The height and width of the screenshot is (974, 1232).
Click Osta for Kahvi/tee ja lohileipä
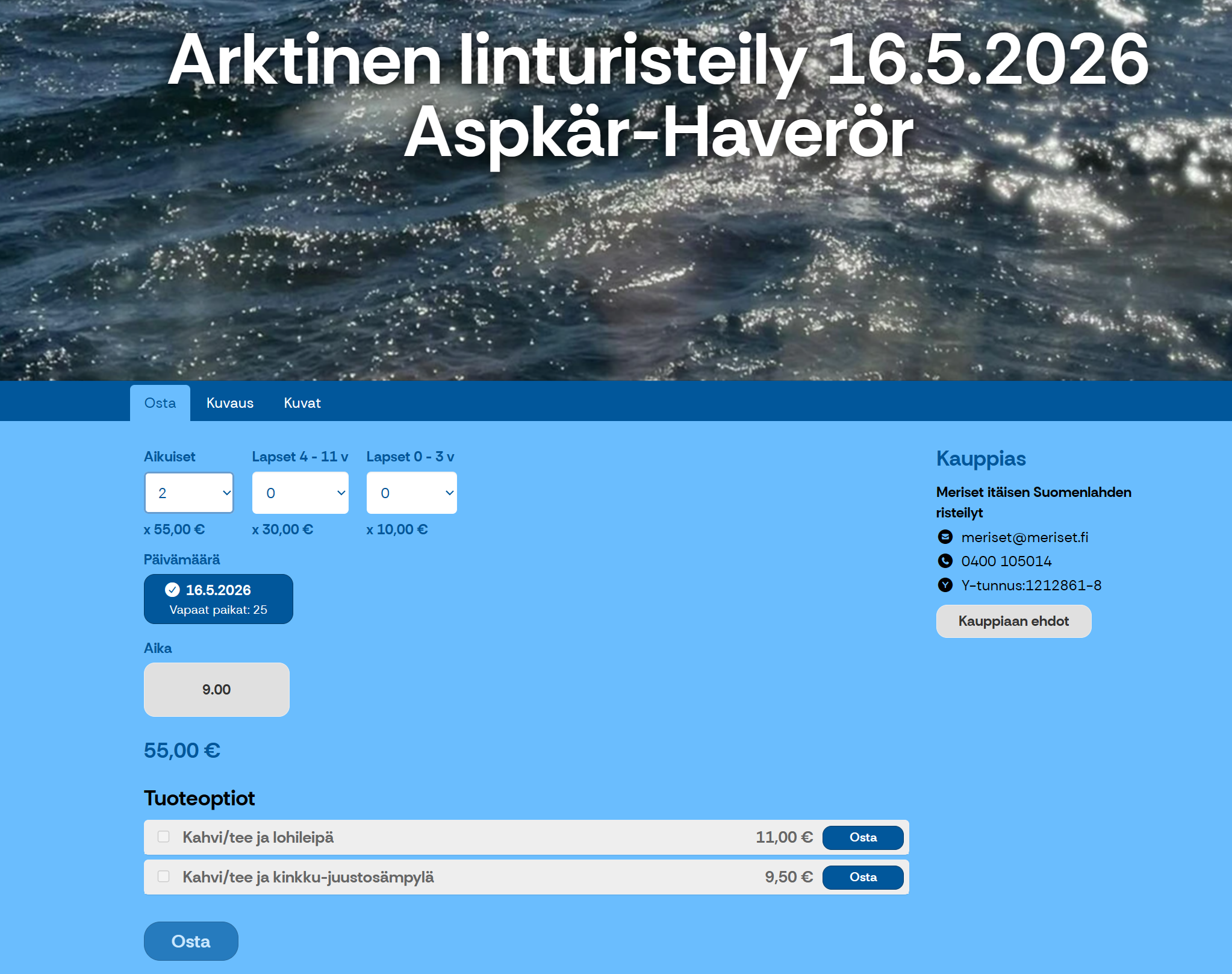tap(863, 837)
